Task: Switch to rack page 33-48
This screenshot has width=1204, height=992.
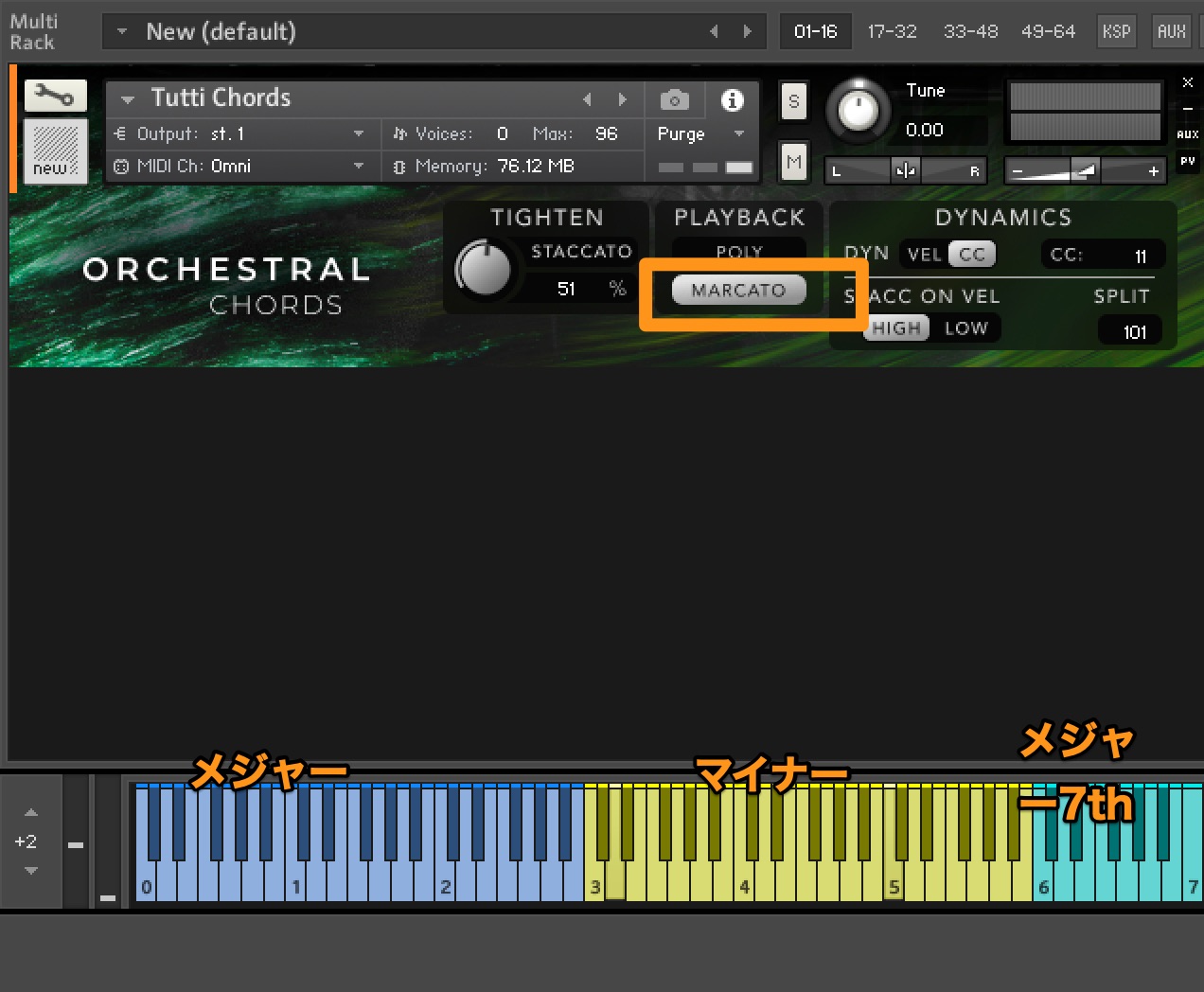Action: 970,31
